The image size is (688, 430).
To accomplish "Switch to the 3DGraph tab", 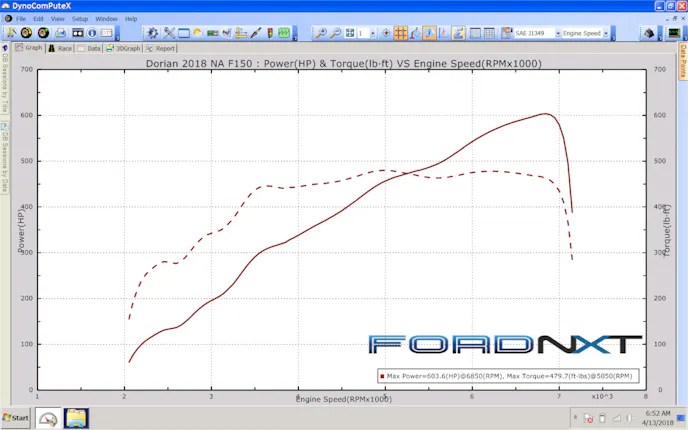I will (123, 47).
